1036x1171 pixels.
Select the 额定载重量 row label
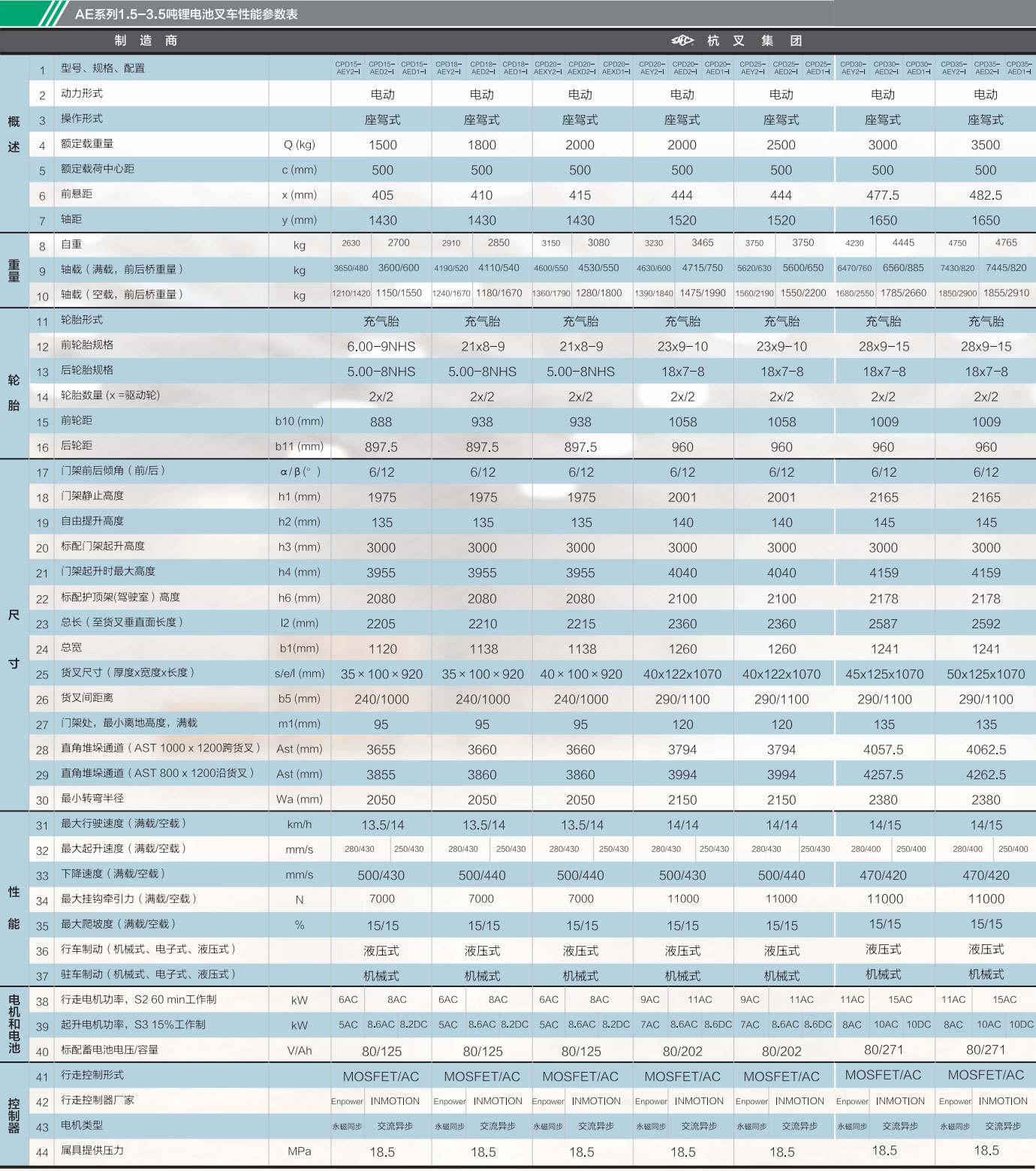point(87,144)
